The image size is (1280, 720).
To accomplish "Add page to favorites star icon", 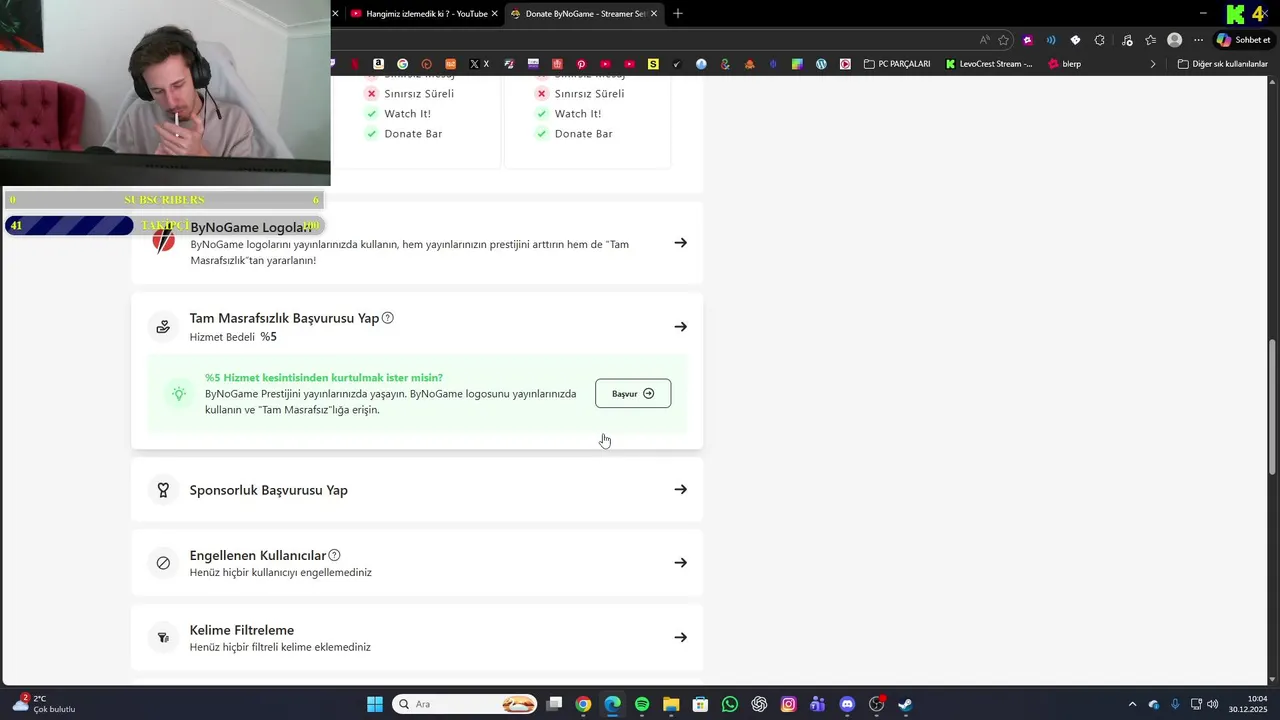I will coord(1003,40).
